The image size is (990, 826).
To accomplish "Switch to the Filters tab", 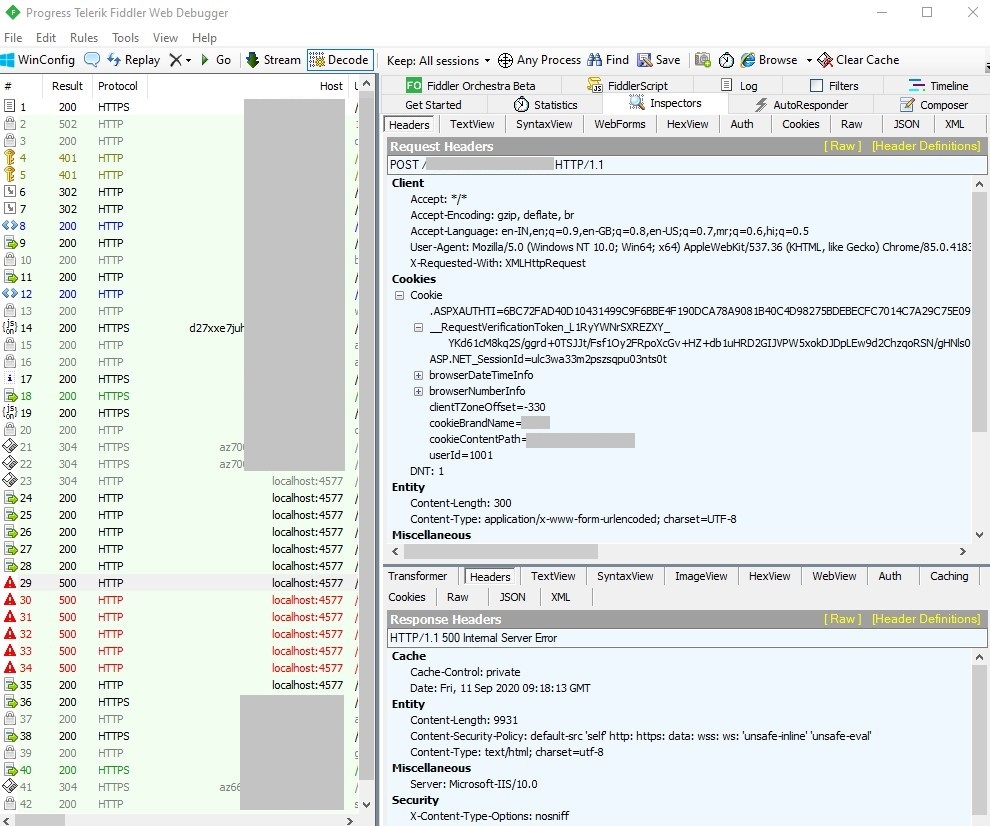I will point(834,85).
